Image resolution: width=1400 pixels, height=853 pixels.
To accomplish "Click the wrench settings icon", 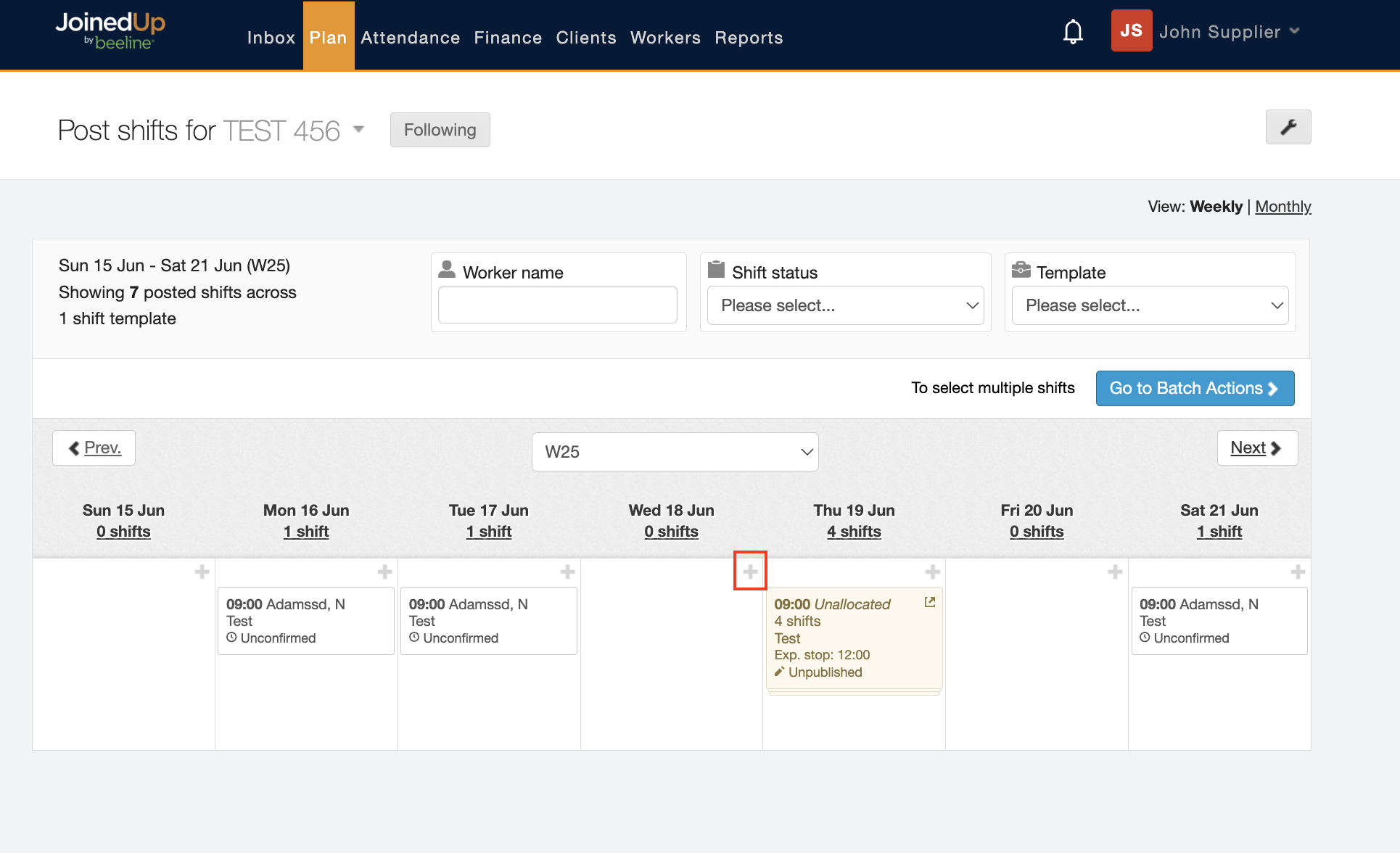I will coord(1288,128).
